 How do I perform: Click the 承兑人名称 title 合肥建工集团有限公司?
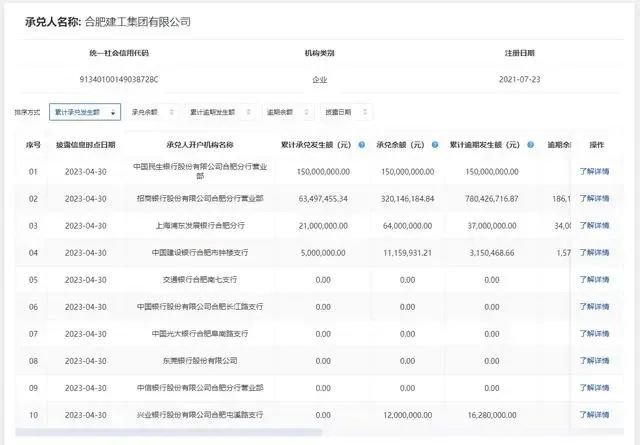point(138,22)
